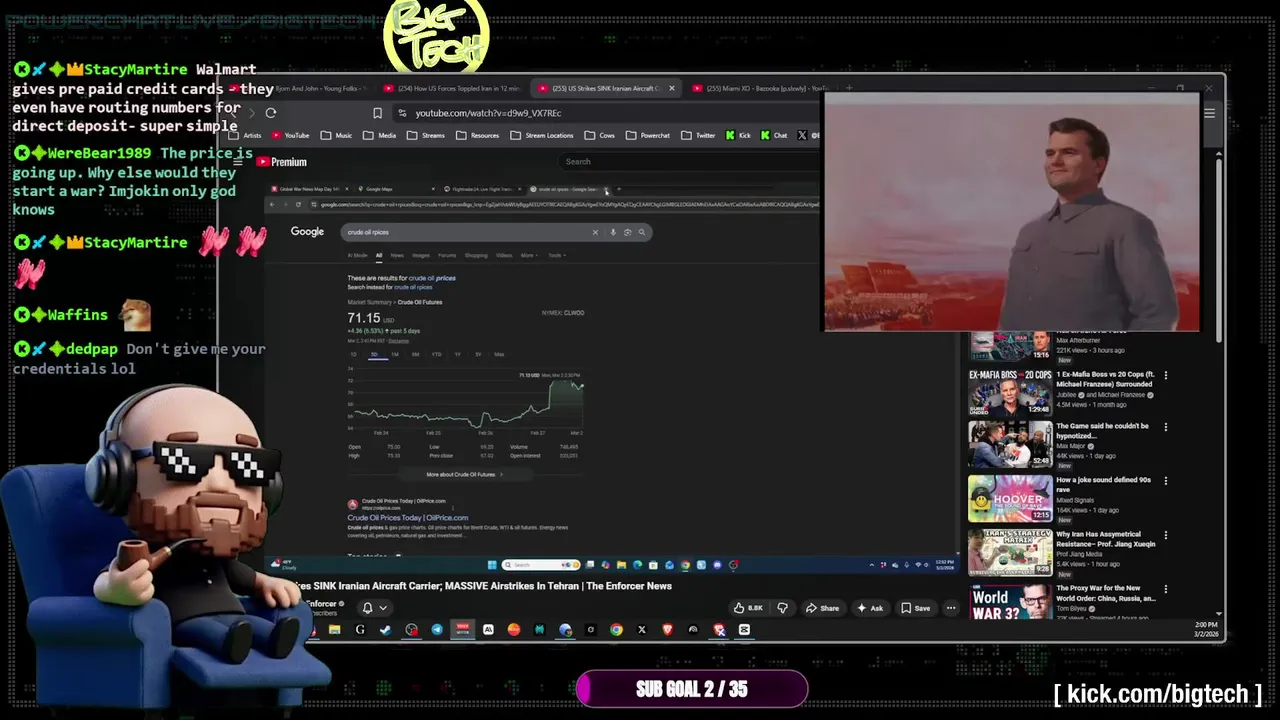Go to YouTube Premium home logo

pyautogui.click(x=282, y=162)
